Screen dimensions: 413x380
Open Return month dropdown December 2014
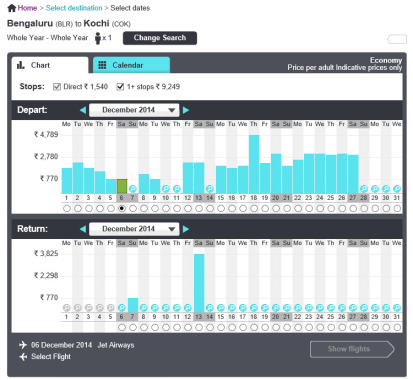click(x=134, y=229)
